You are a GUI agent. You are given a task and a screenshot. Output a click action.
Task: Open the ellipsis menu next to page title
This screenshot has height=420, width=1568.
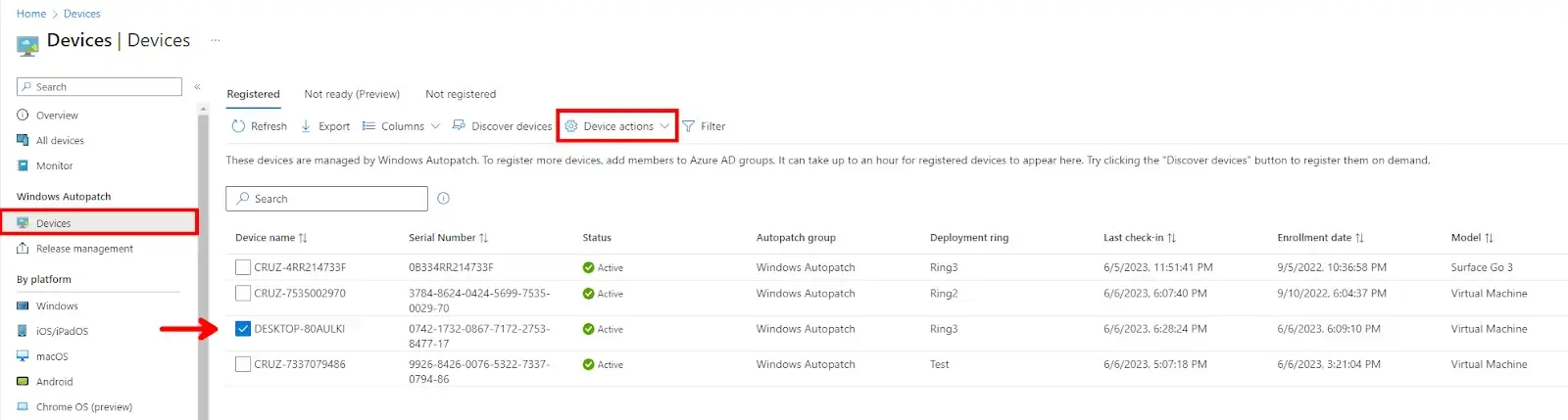[216, 40]
